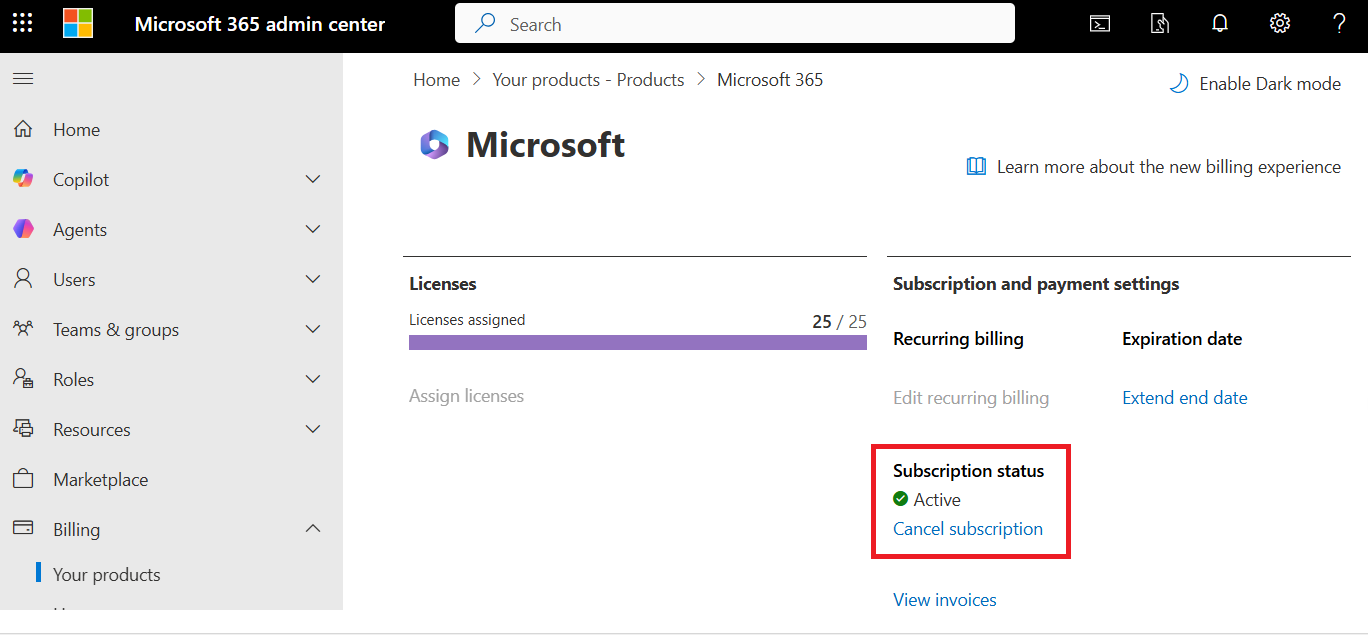
Task: Open the app launcher waffle icon
Action: point(22,23)
